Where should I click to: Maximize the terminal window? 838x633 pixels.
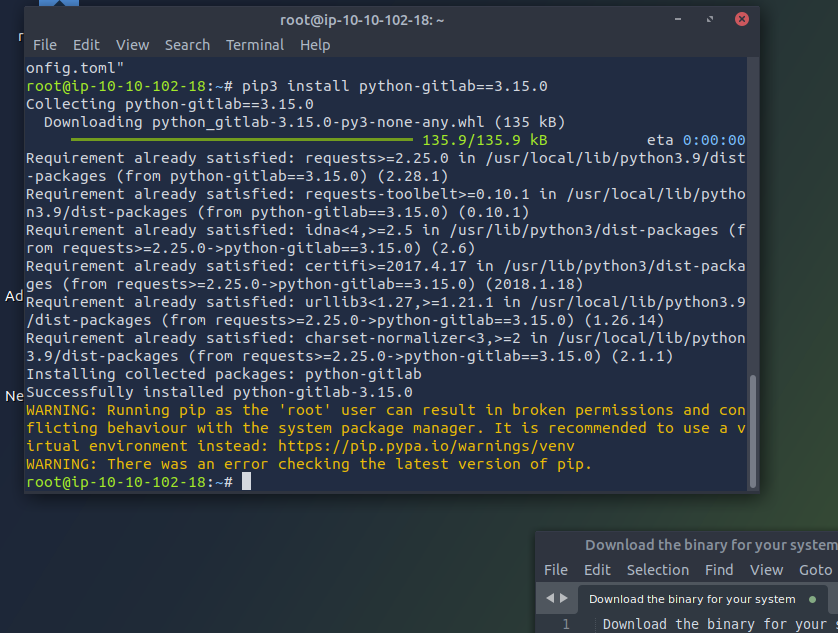click(x=710, y=19)
